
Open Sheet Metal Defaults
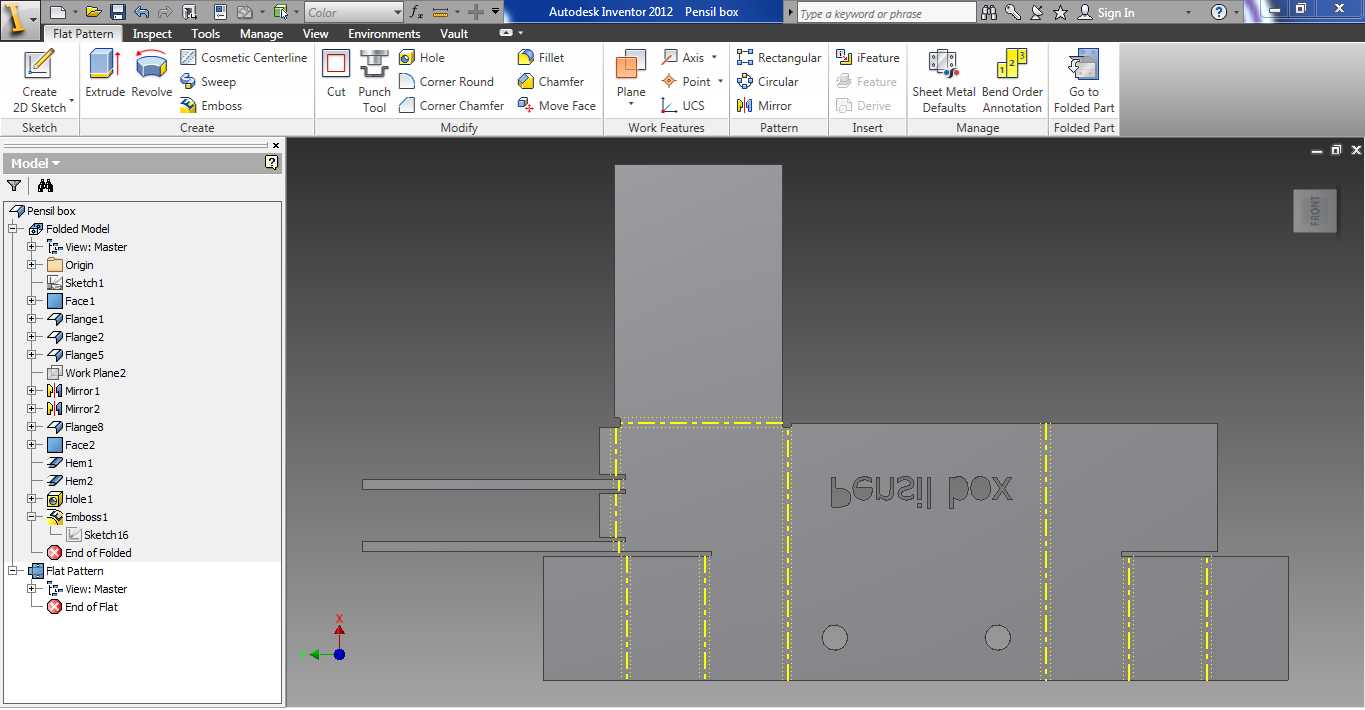click(943, 80)
